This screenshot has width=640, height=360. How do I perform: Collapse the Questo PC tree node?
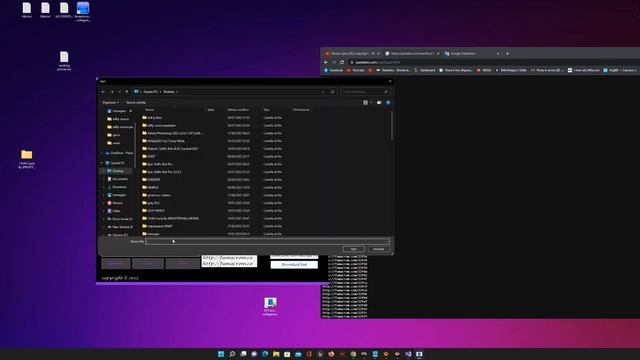click(x=102, y=163)
